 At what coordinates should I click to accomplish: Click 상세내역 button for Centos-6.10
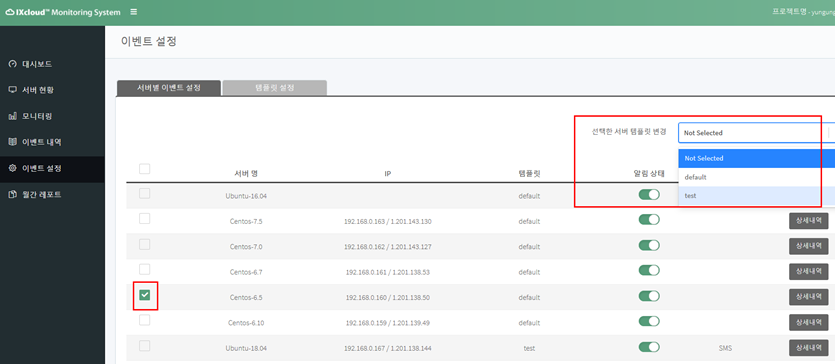(808, 322)
